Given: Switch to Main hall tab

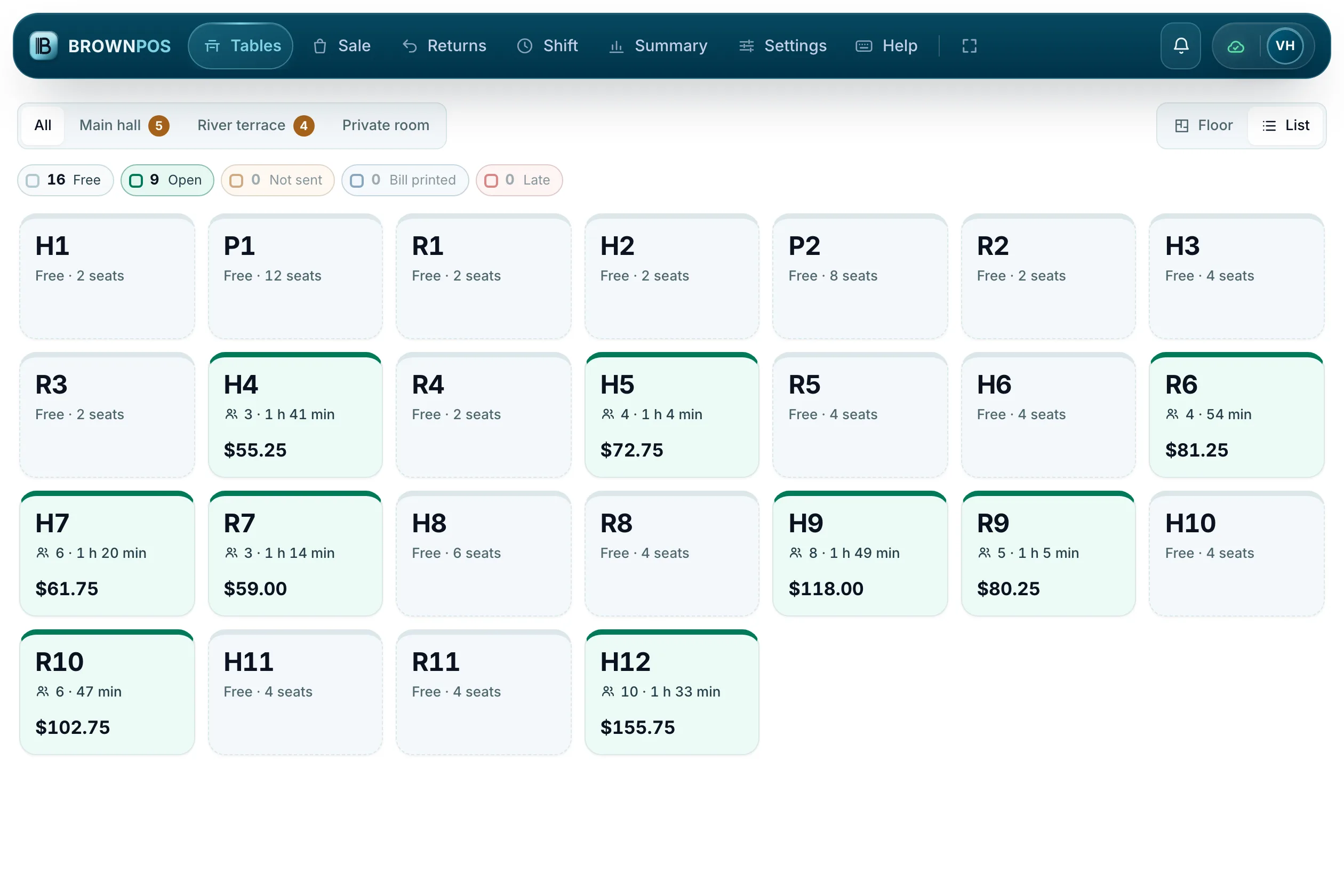Looking at the screenshot, I should (x=124, y=125).
